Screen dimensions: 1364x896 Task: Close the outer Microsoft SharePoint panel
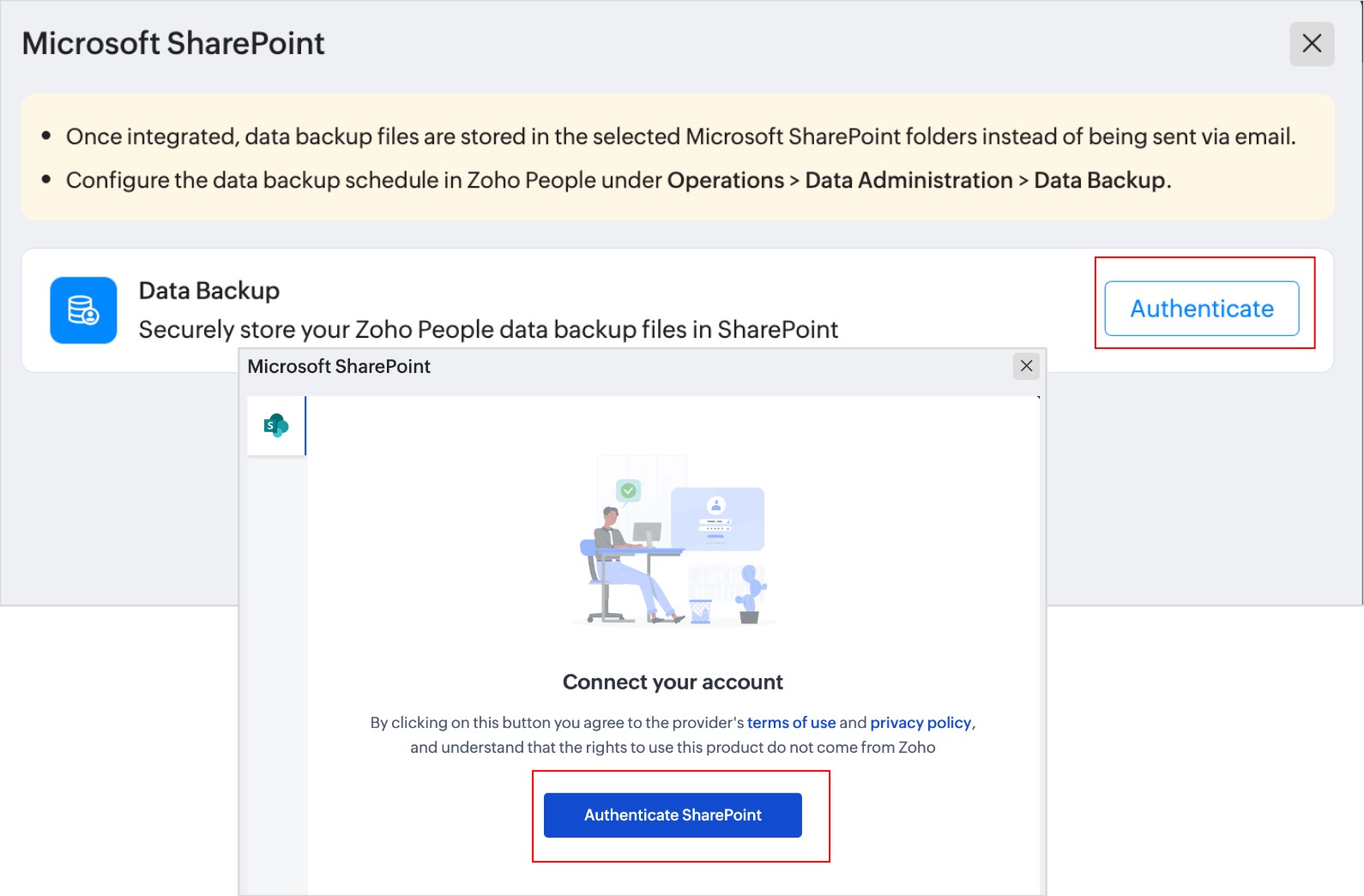click(x=1311, y=44)
